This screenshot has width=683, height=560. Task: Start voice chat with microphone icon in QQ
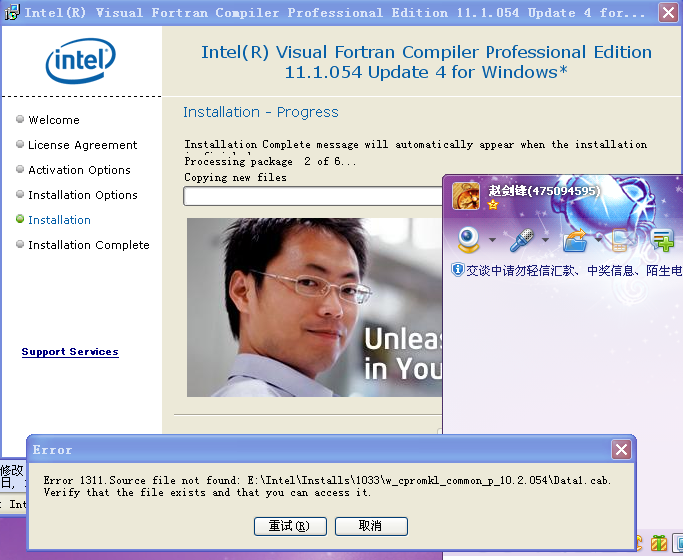(x=522, y=240)
